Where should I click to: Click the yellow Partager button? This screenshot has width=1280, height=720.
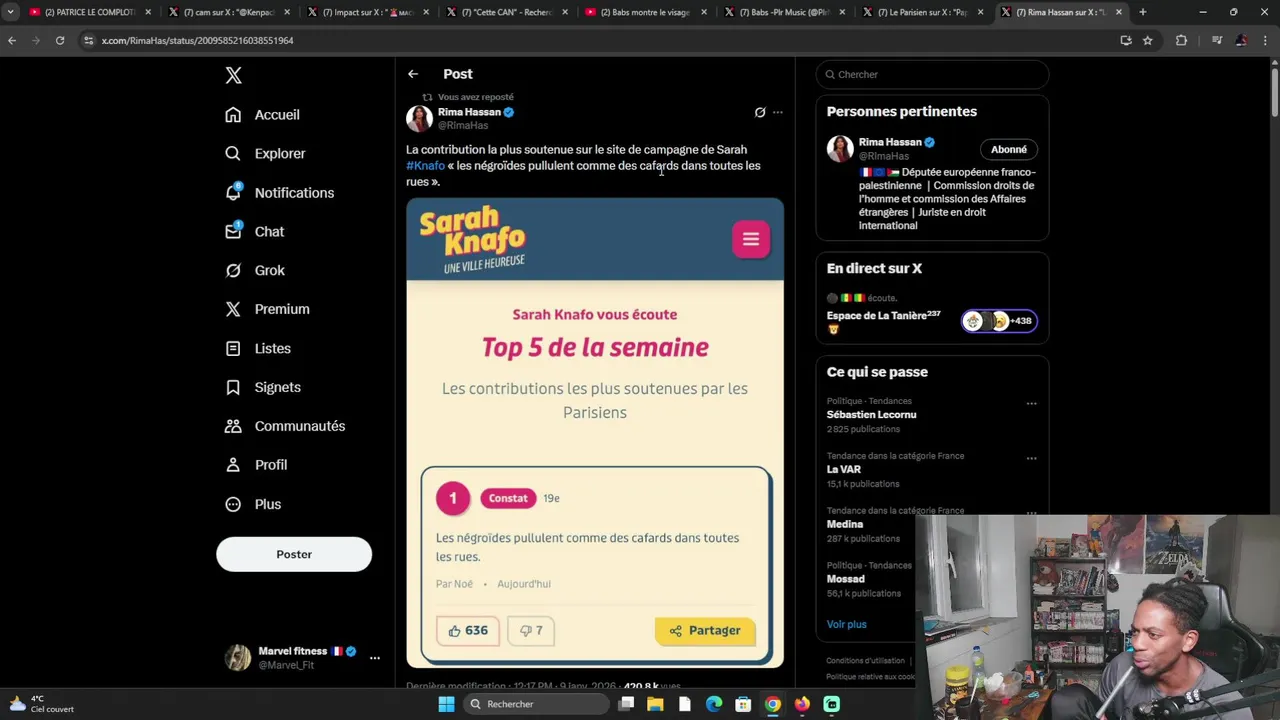pos(705,630)
